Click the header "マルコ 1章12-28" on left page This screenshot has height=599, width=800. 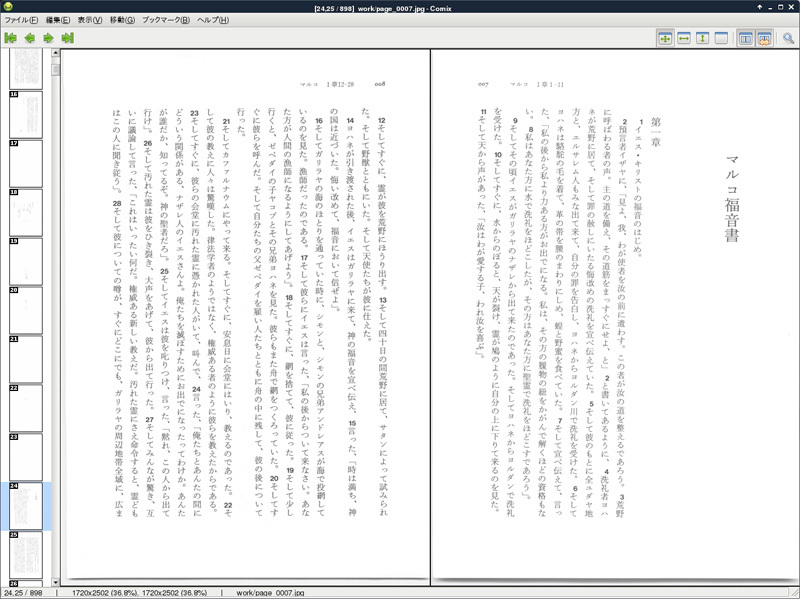coord(327,84)
